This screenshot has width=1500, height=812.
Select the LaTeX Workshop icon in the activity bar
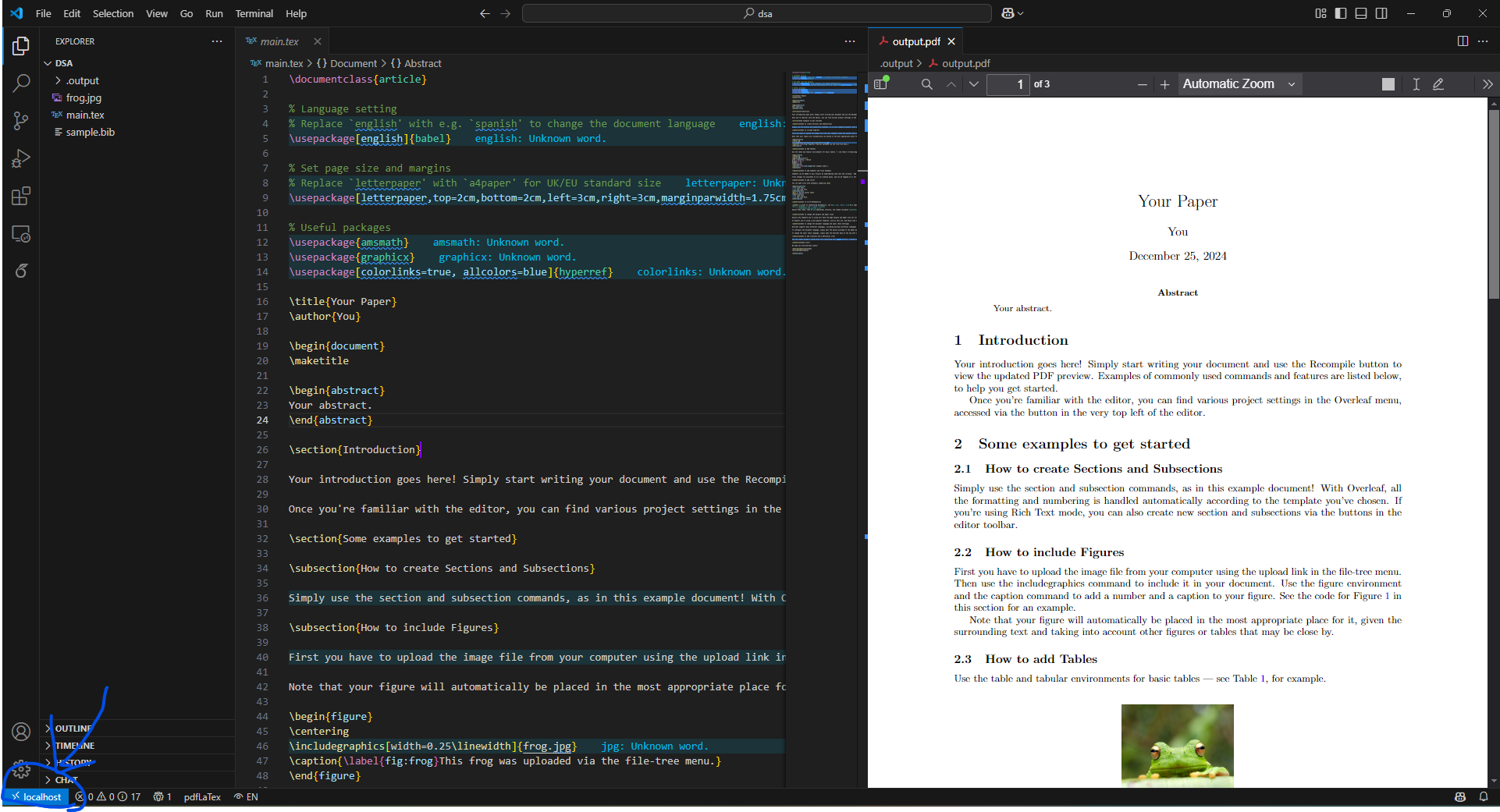point(21,270)
